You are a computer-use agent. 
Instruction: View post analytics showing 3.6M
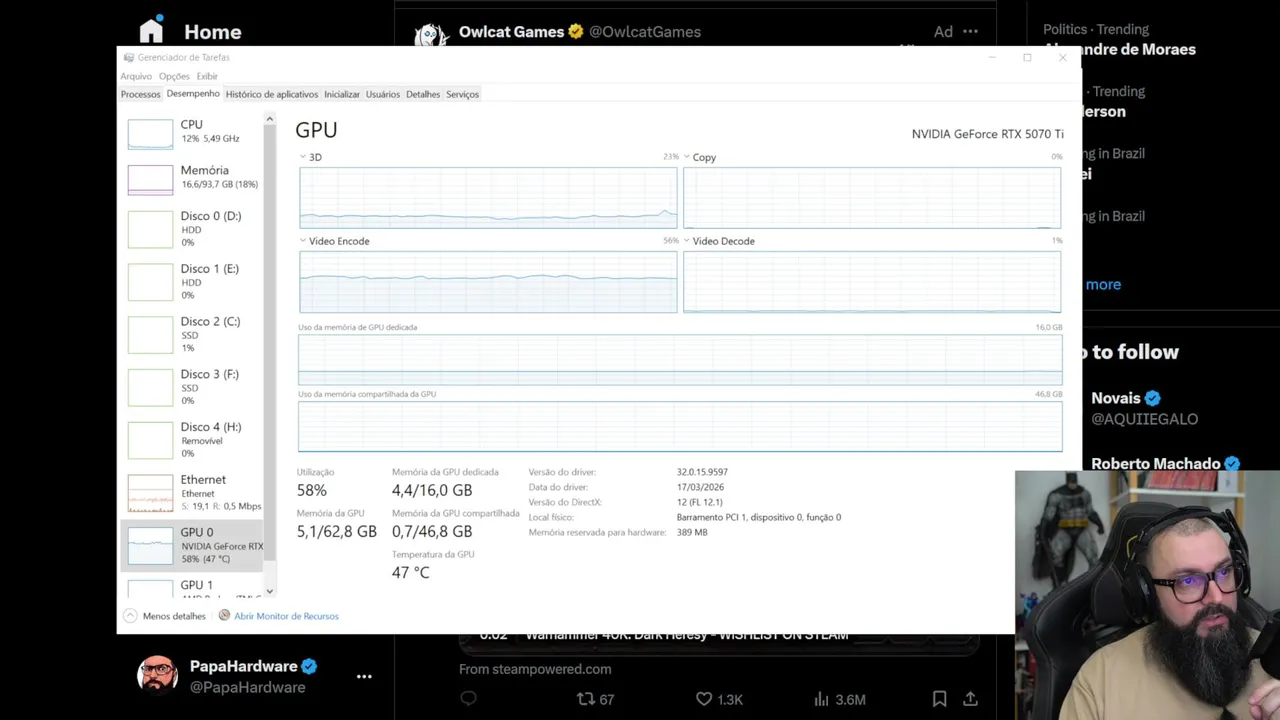[840, 699]
